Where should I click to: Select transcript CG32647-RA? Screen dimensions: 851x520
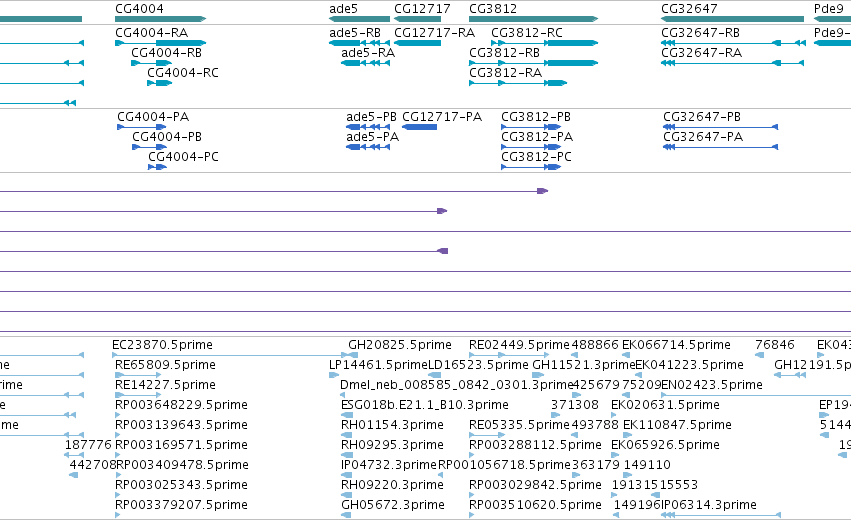click(701, 53)
